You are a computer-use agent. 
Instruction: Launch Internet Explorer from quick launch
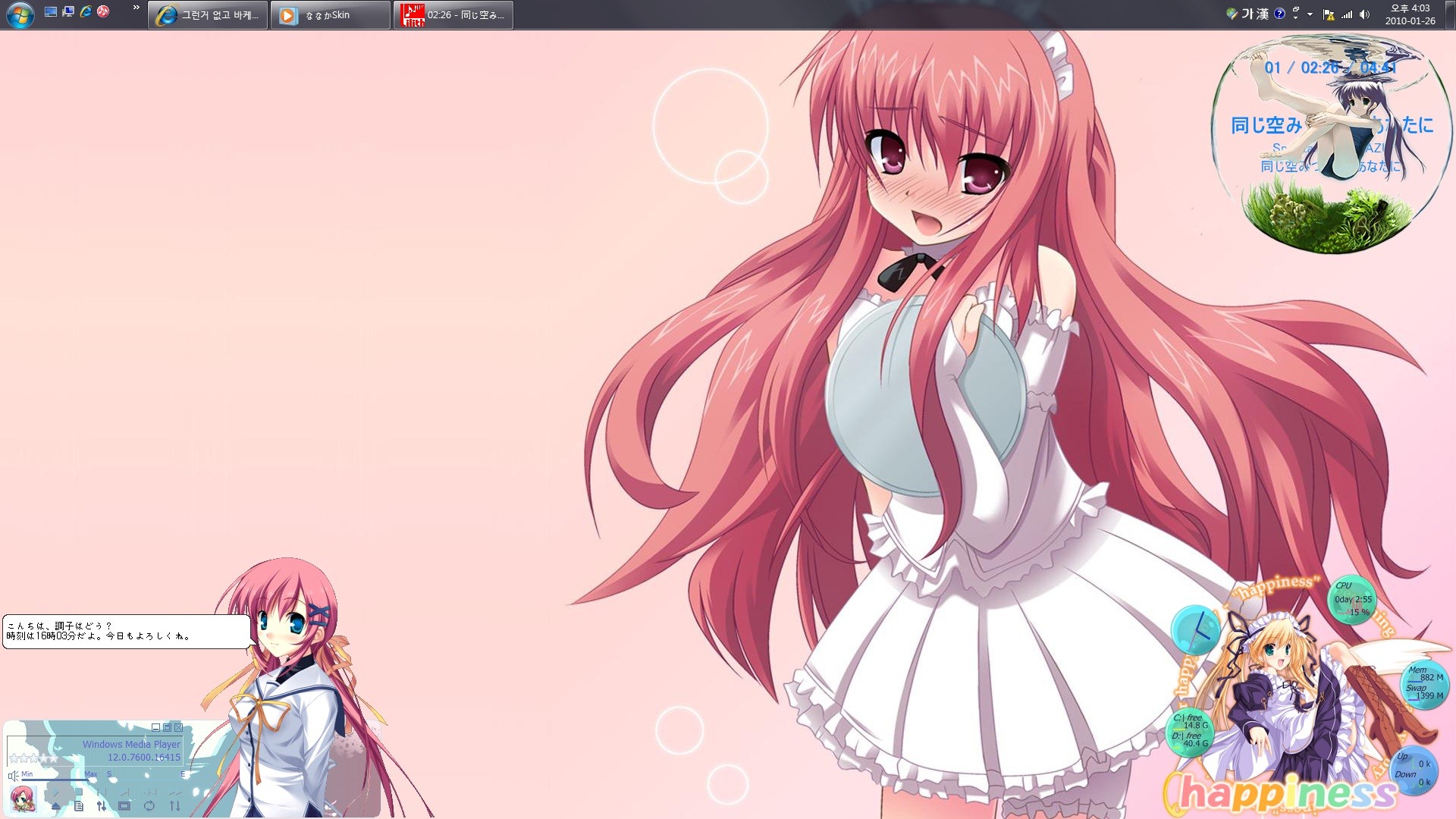pos(86,12)
